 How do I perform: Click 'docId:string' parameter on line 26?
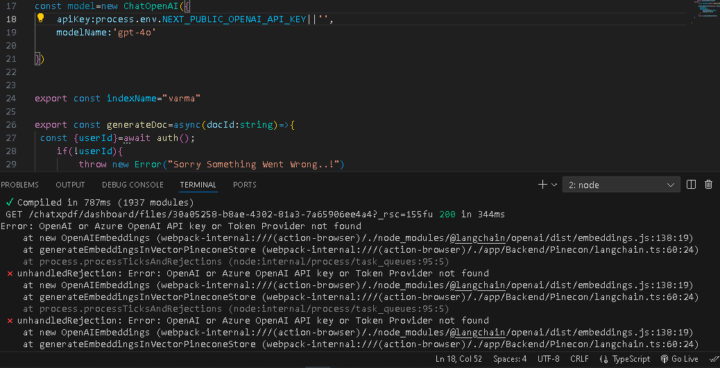(240, 125)
